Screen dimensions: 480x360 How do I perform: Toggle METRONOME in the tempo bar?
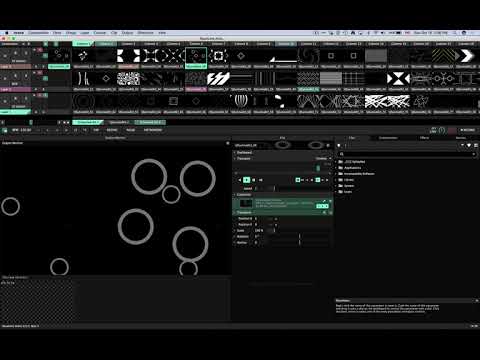coord(153,130)
